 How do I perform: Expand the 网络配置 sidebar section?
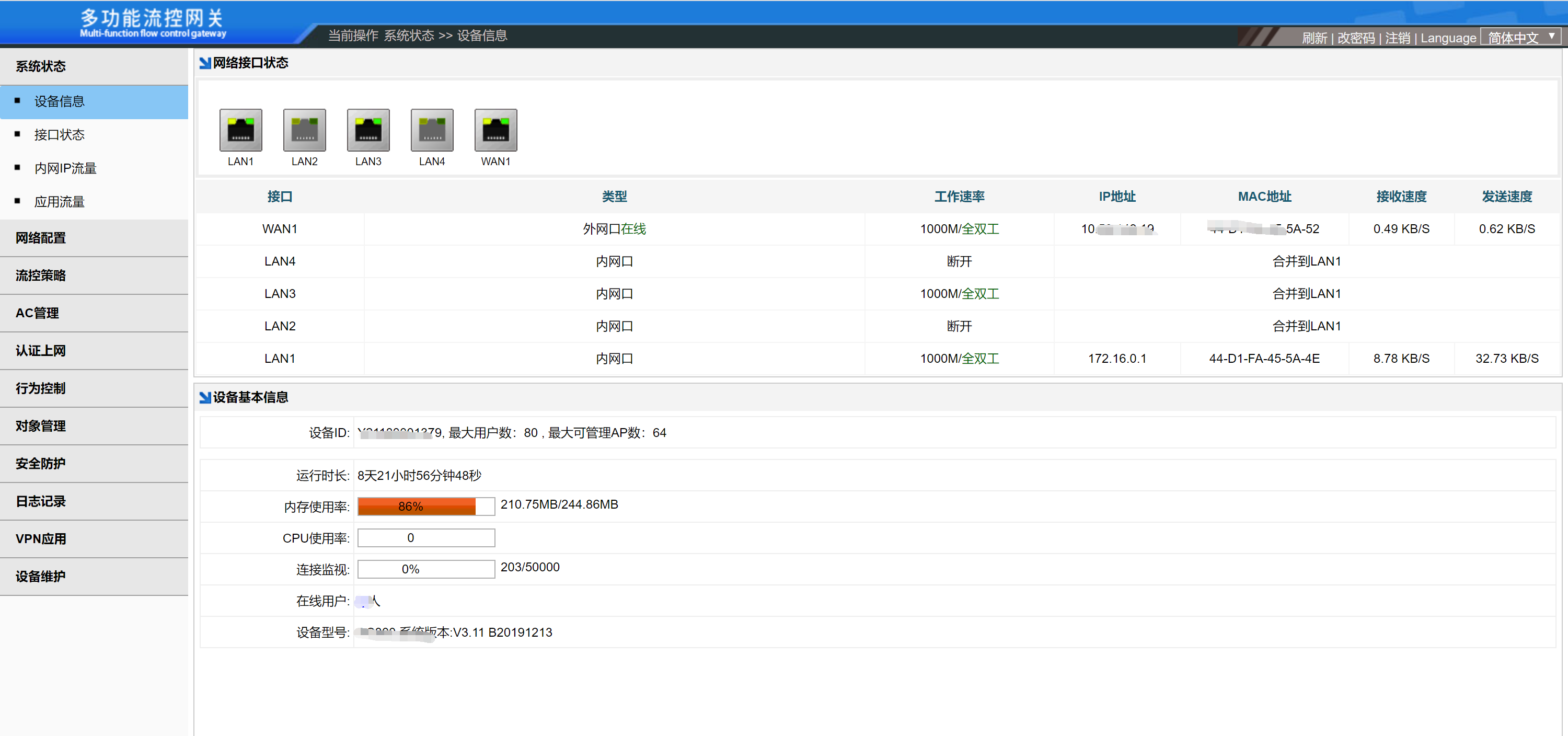click(41, 238)
